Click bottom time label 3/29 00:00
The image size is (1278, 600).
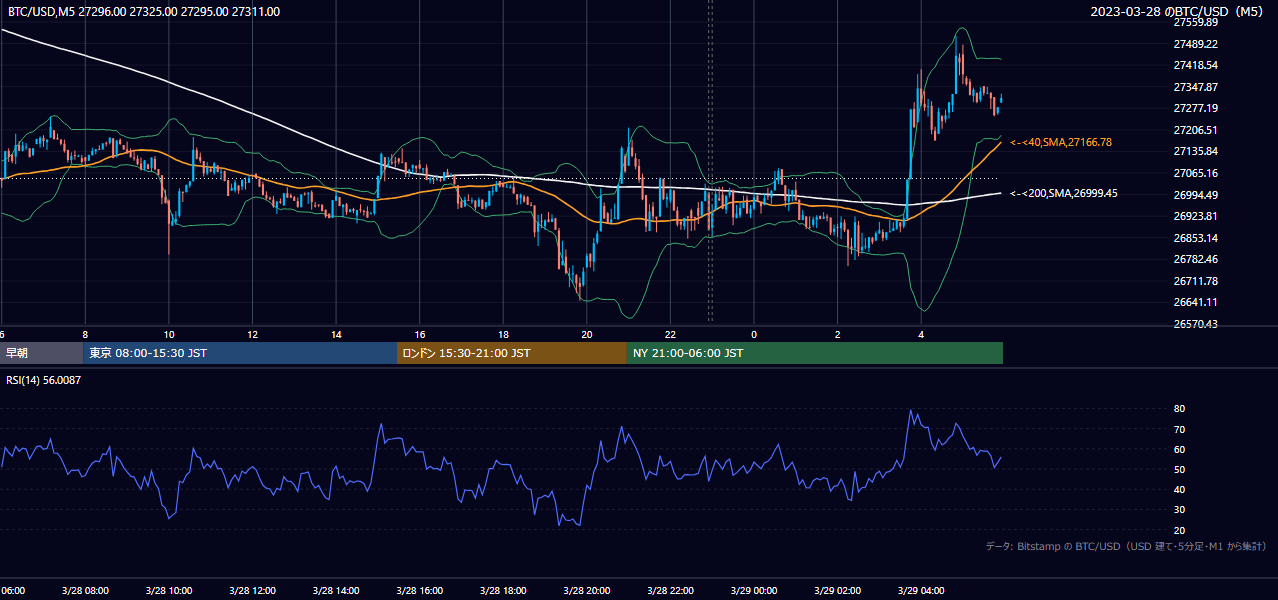754,591
